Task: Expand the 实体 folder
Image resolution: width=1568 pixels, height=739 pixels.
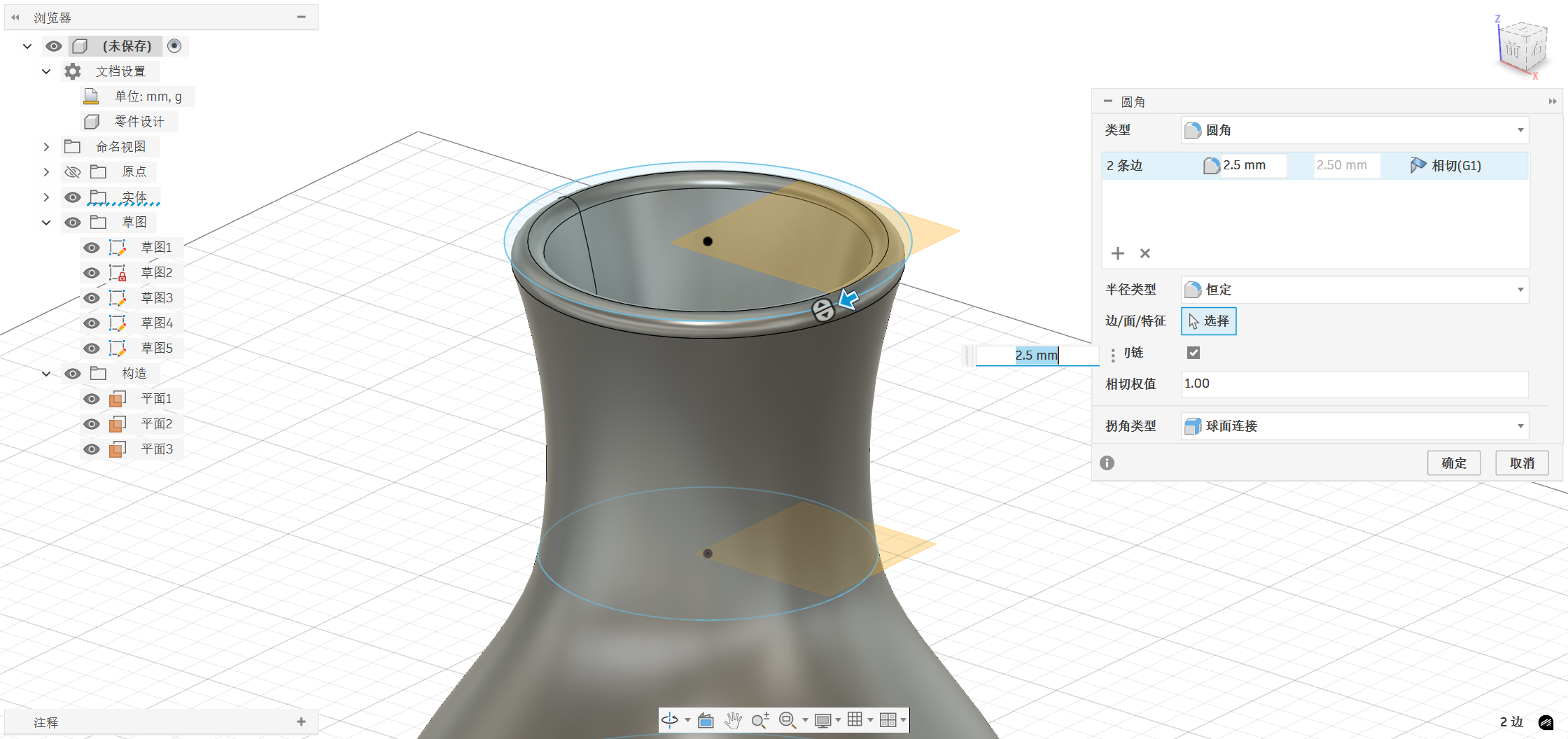Action: tap(46, 197)
